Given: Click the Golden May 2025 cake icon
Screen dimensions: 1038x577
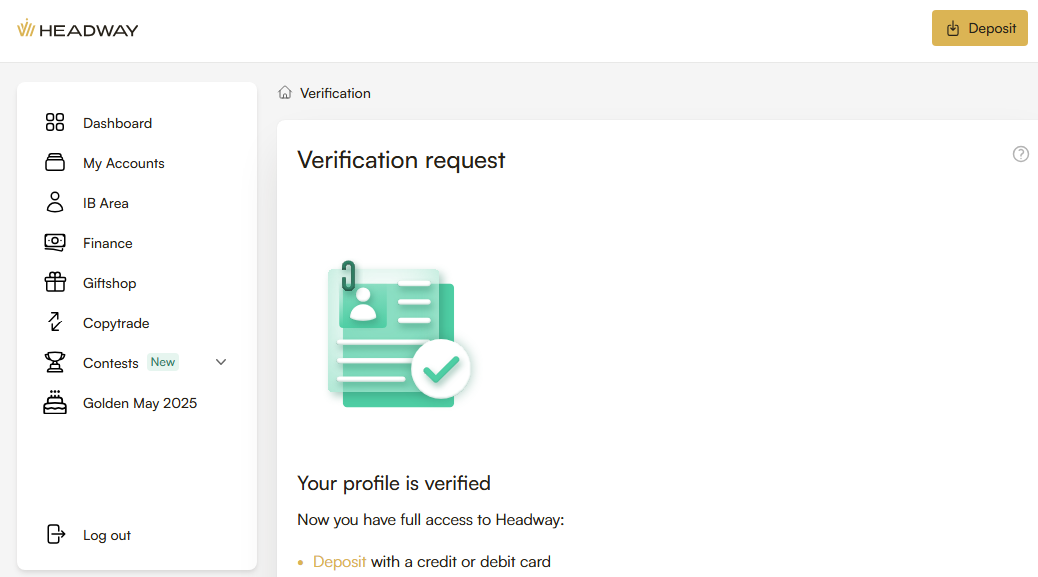Looking at the screenshot, I should (55, 403).
